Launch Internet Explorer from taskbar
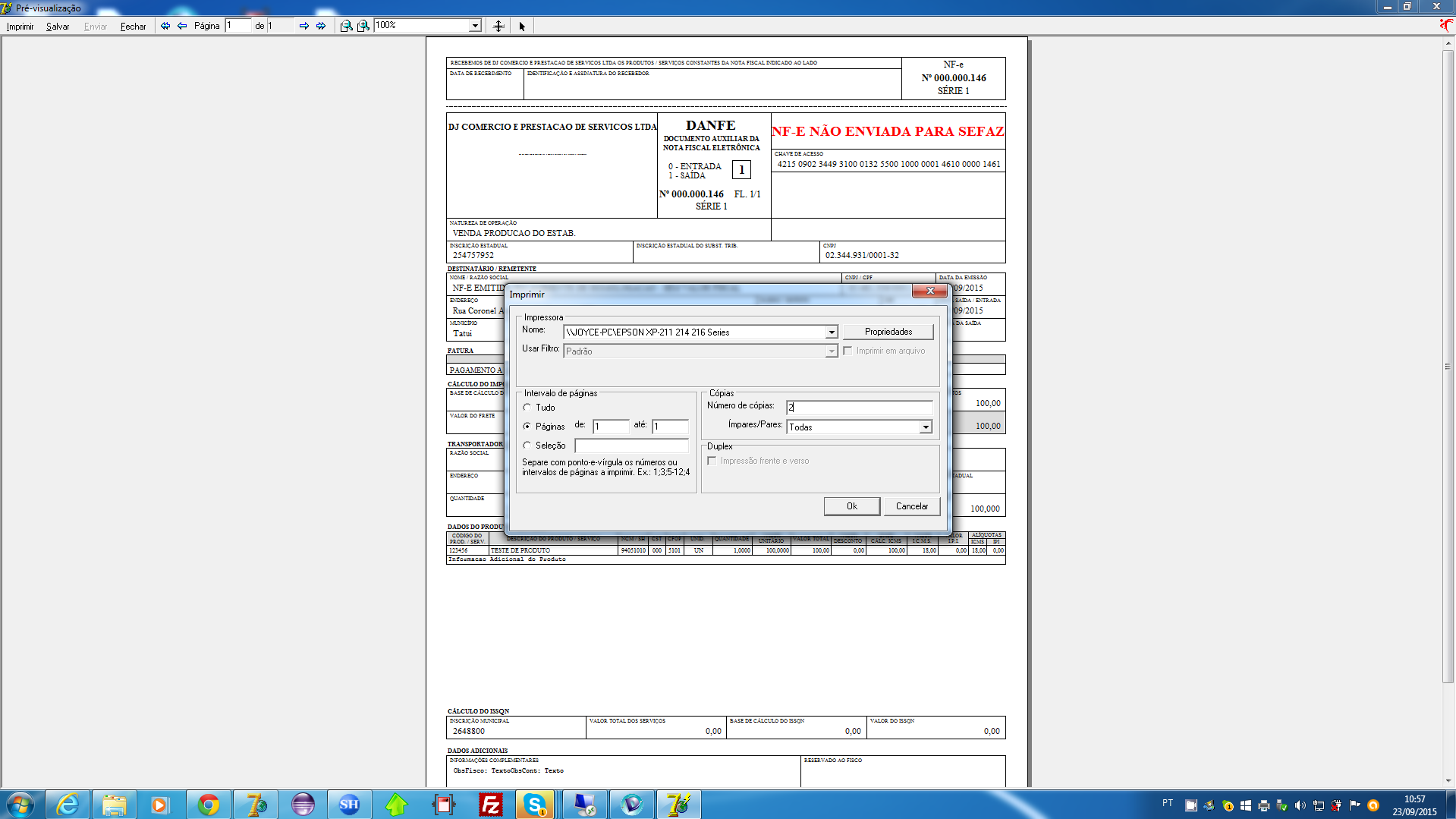Screen dimensions: 1456x819 (68, 805)
